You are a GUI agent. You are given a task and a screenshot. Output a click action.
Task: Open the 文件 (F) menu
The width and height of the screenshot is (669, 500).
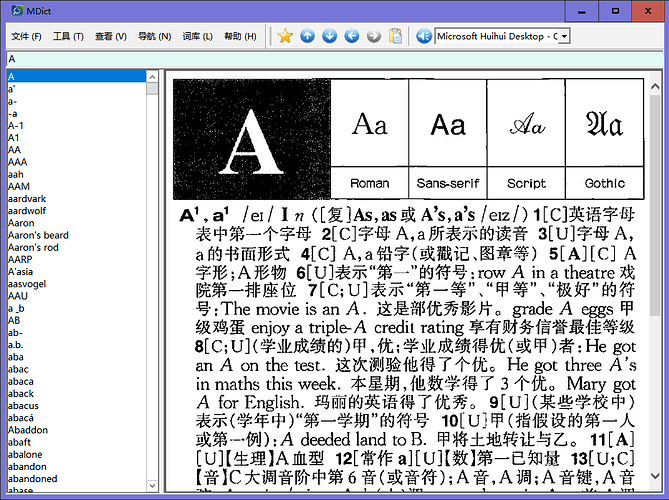coord(26,36)
